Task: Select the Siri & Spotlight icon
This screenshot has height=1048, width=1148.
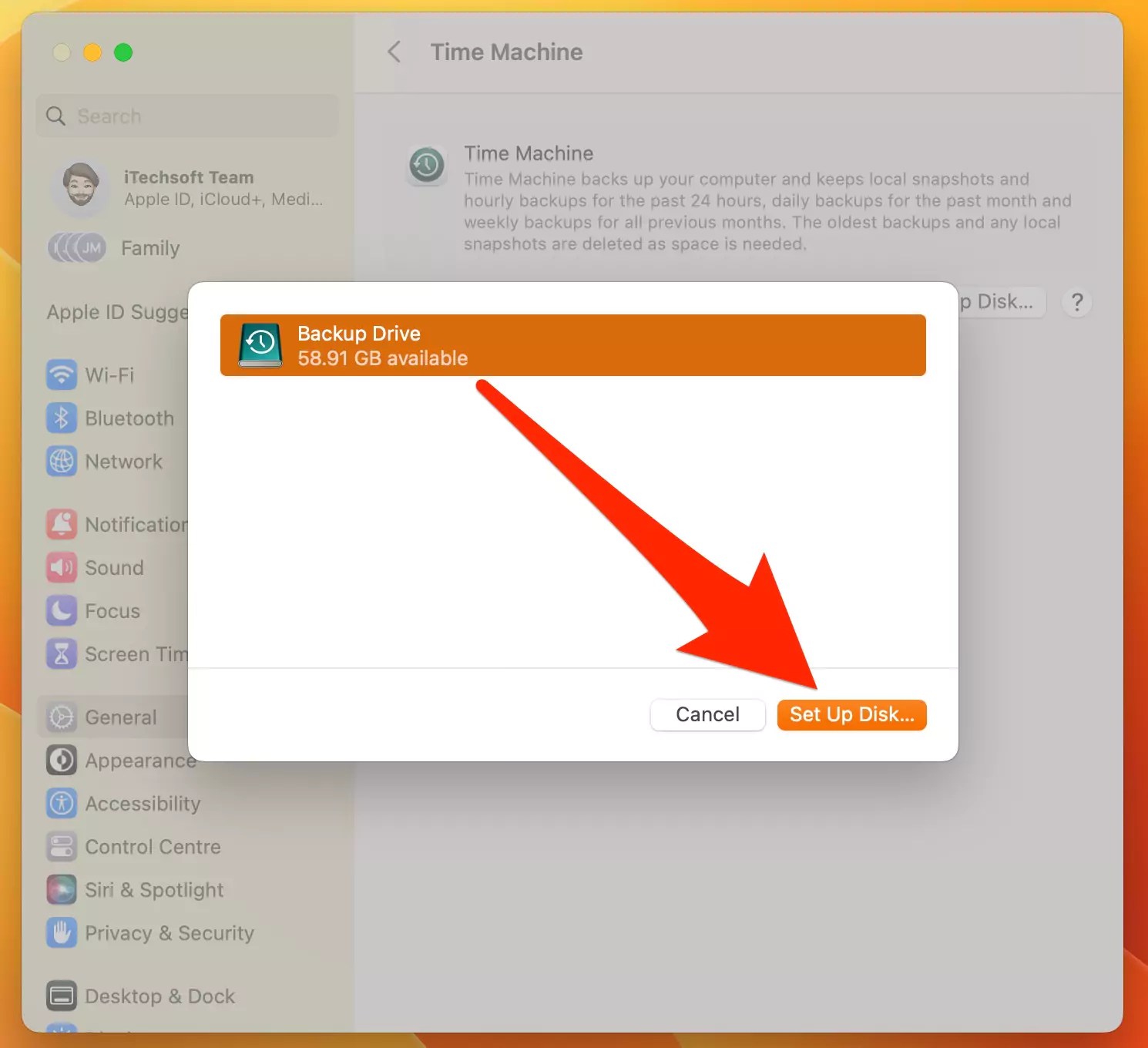Action: (61, 890)
